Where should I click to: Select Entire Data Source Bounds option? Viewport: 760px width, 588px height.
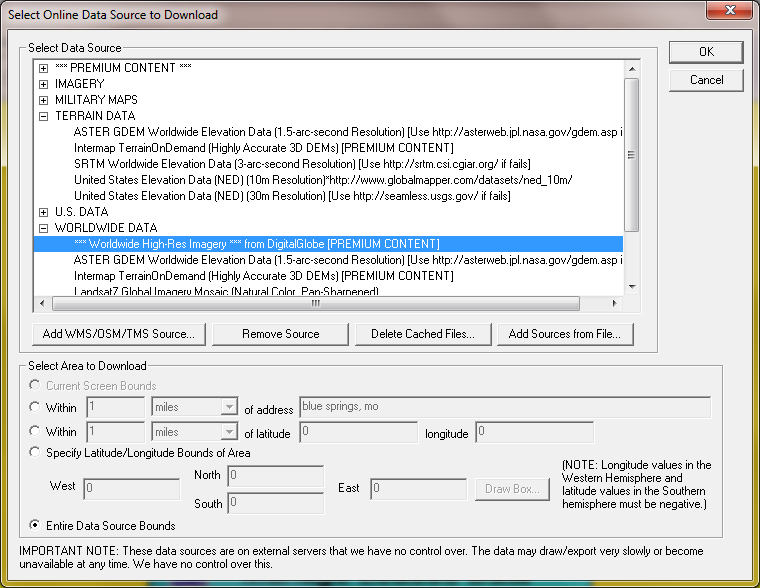(36, 526)
